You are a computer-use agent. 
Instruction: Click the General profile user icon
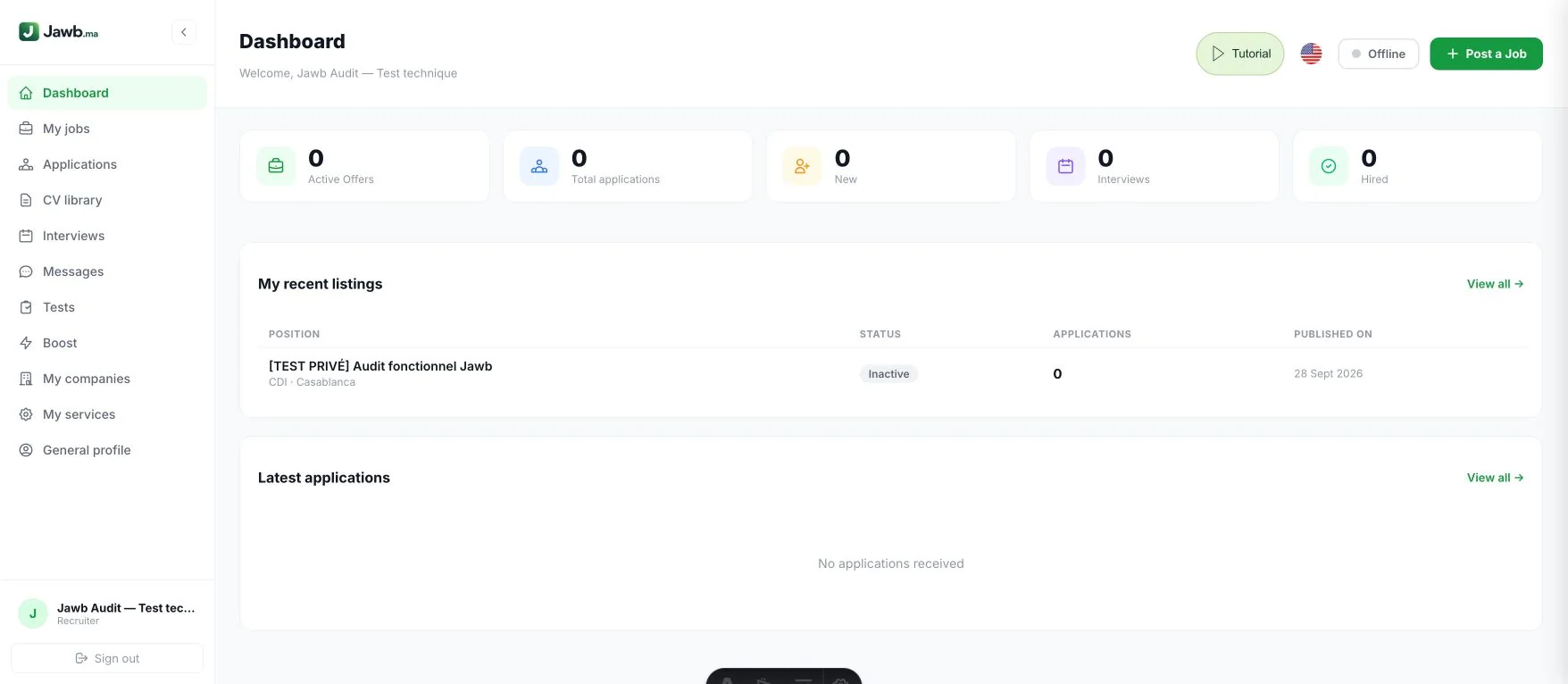26,450
